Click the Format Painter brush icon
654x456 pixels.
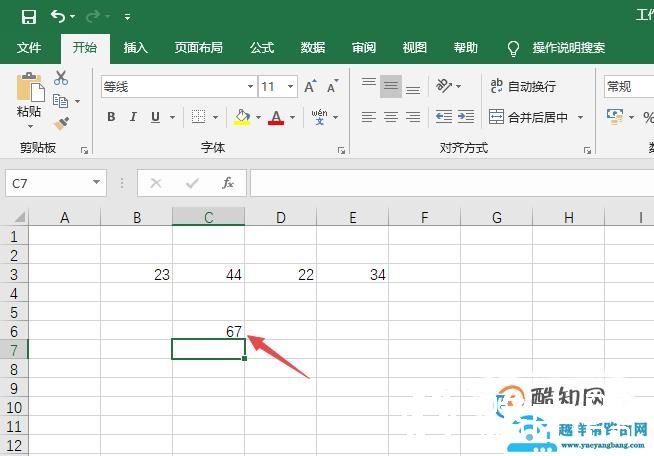click(x=62, y=123)
